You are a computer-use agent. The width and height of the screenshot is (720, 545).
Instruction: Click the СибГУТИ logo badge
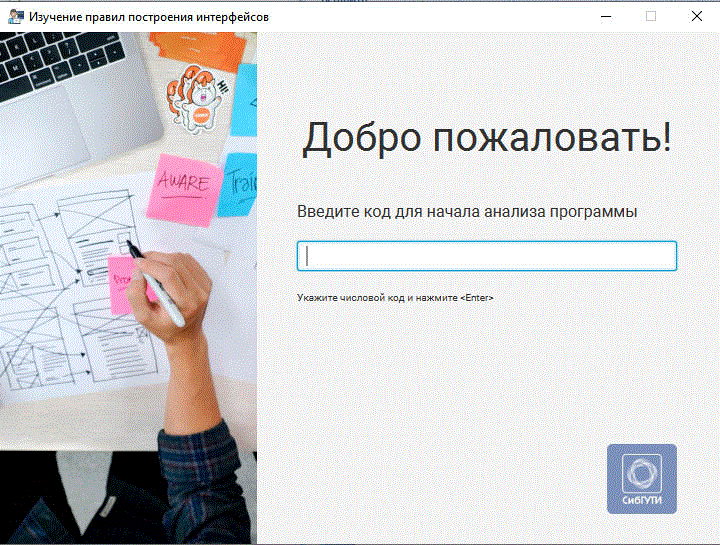click(641, 479)
